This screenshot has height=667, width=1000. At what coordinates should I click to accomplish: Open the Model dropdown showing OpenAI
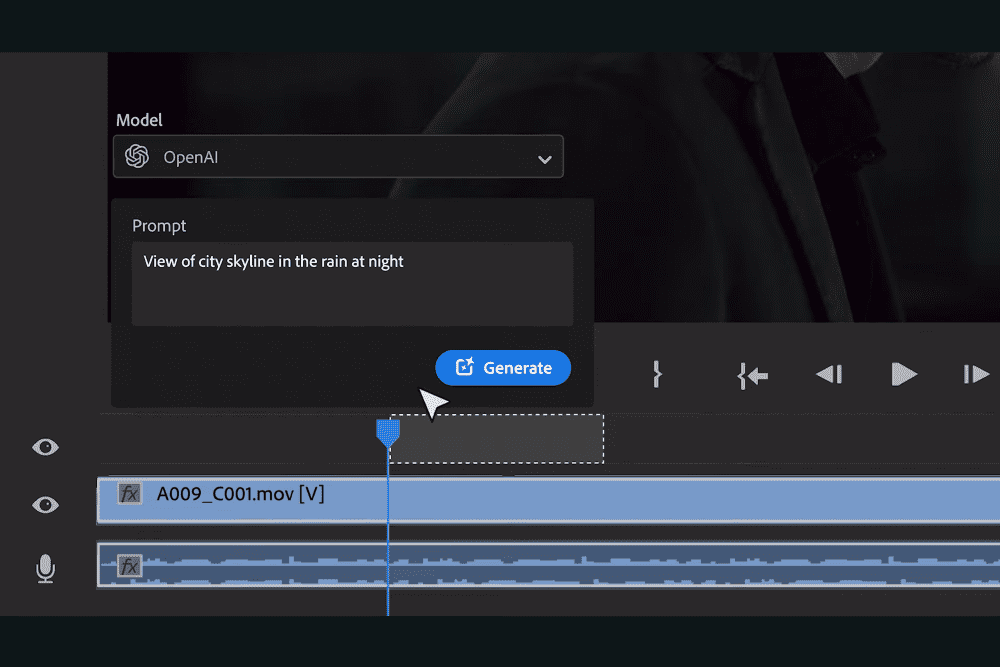point(338,156)
